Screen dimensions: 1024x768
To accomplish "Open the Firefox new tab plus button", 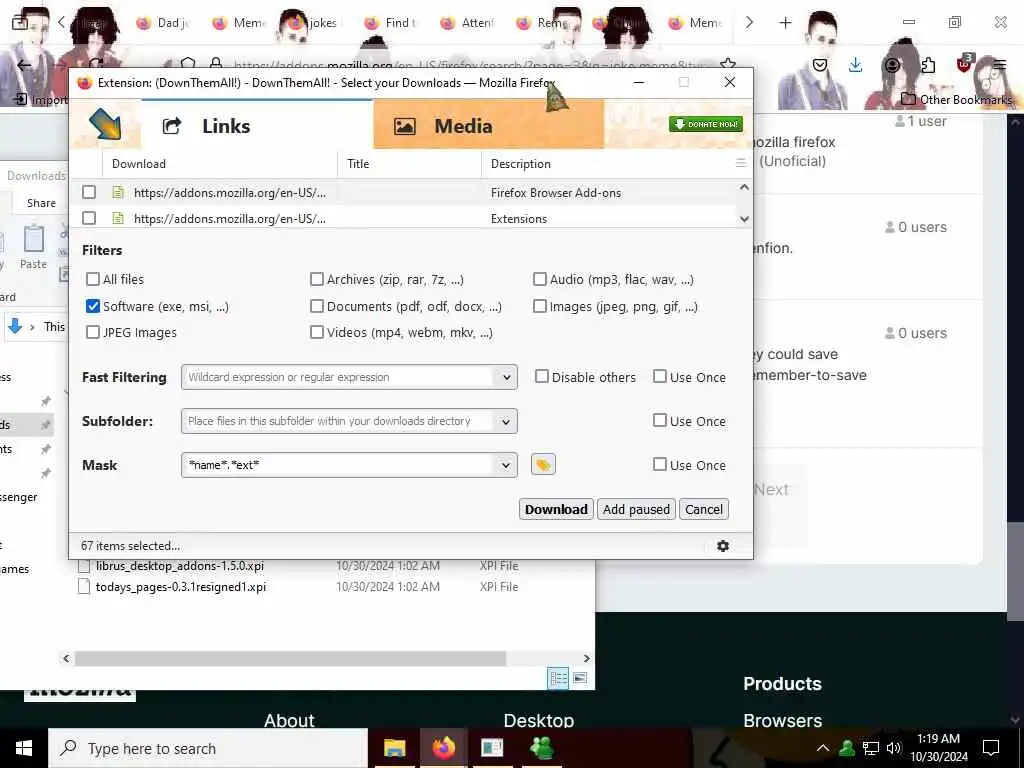I will pos(785,23).
